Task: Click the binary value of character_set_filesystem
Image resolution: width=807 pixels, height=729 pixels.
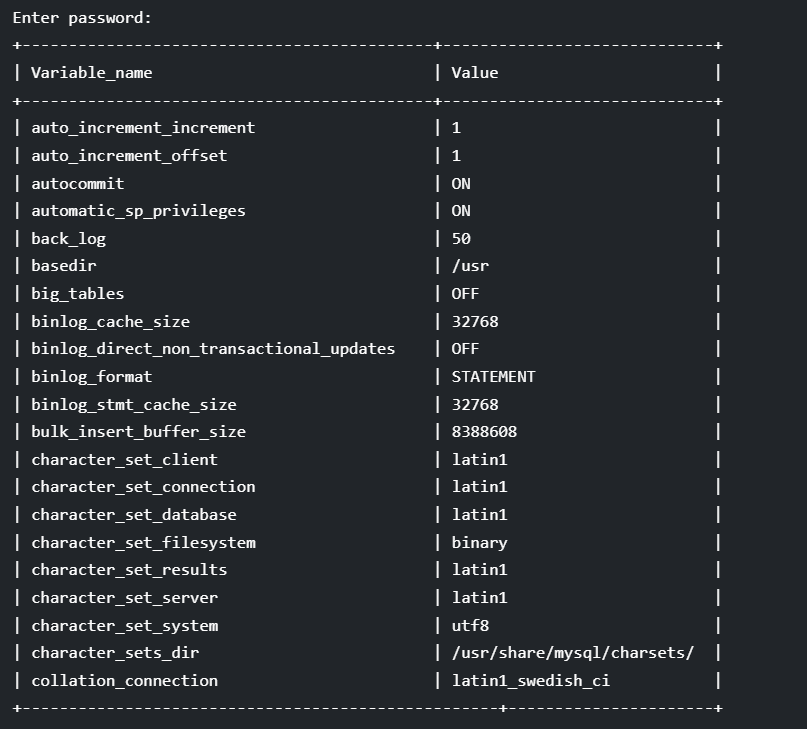Action: tap(480, 543)
